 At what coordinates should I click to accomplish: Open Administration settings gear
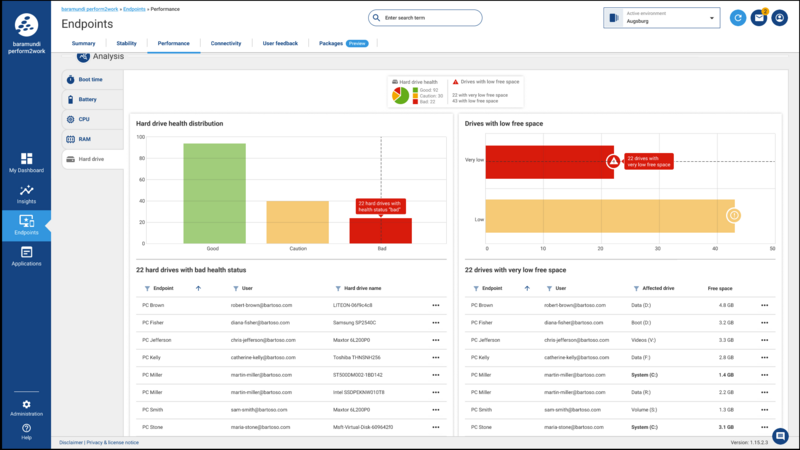(26, 407)
